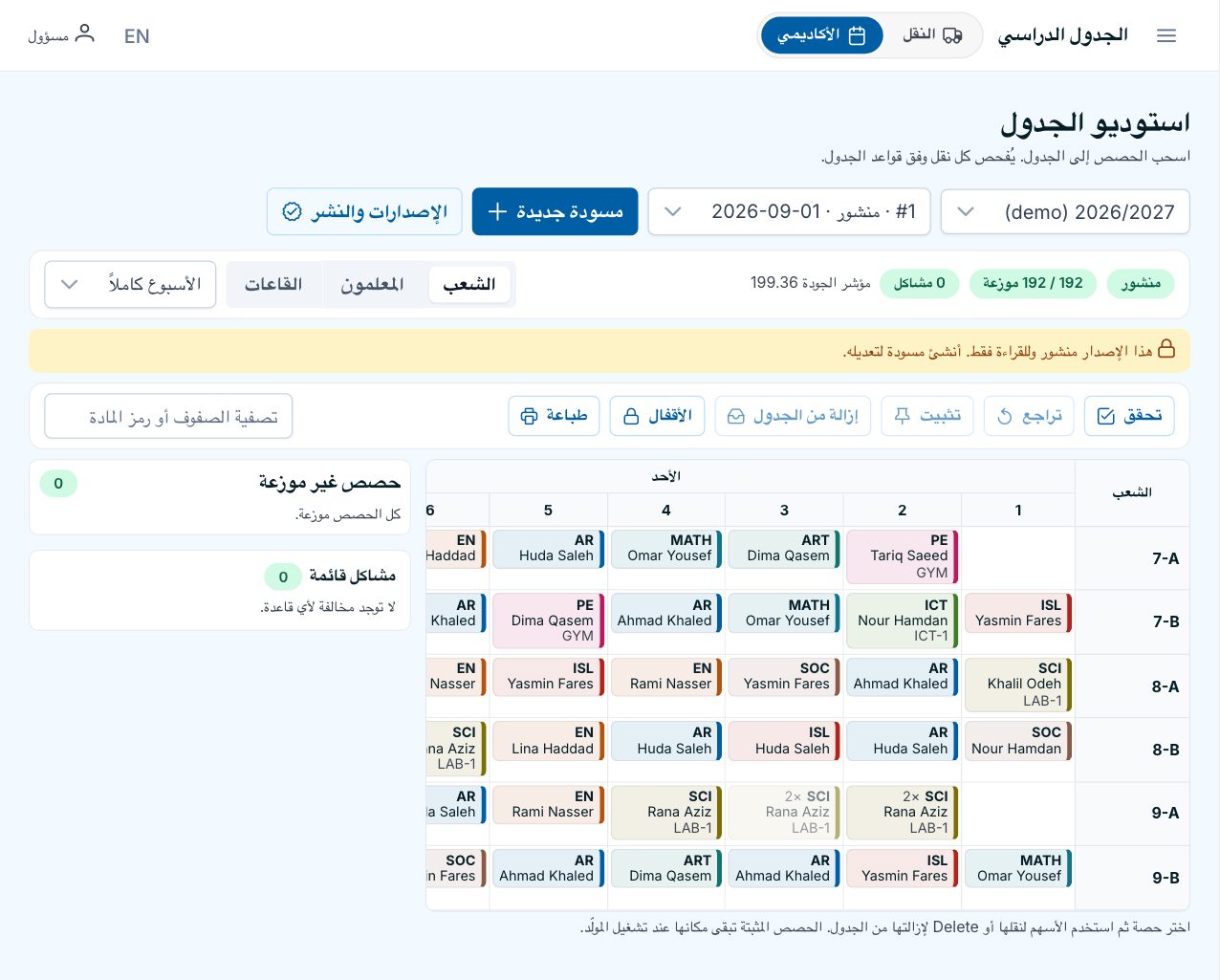Screen dimensions: 1220x980
Task: Click the تحقق validate button
Action: pyautogui.click(x=1129, y=416)
